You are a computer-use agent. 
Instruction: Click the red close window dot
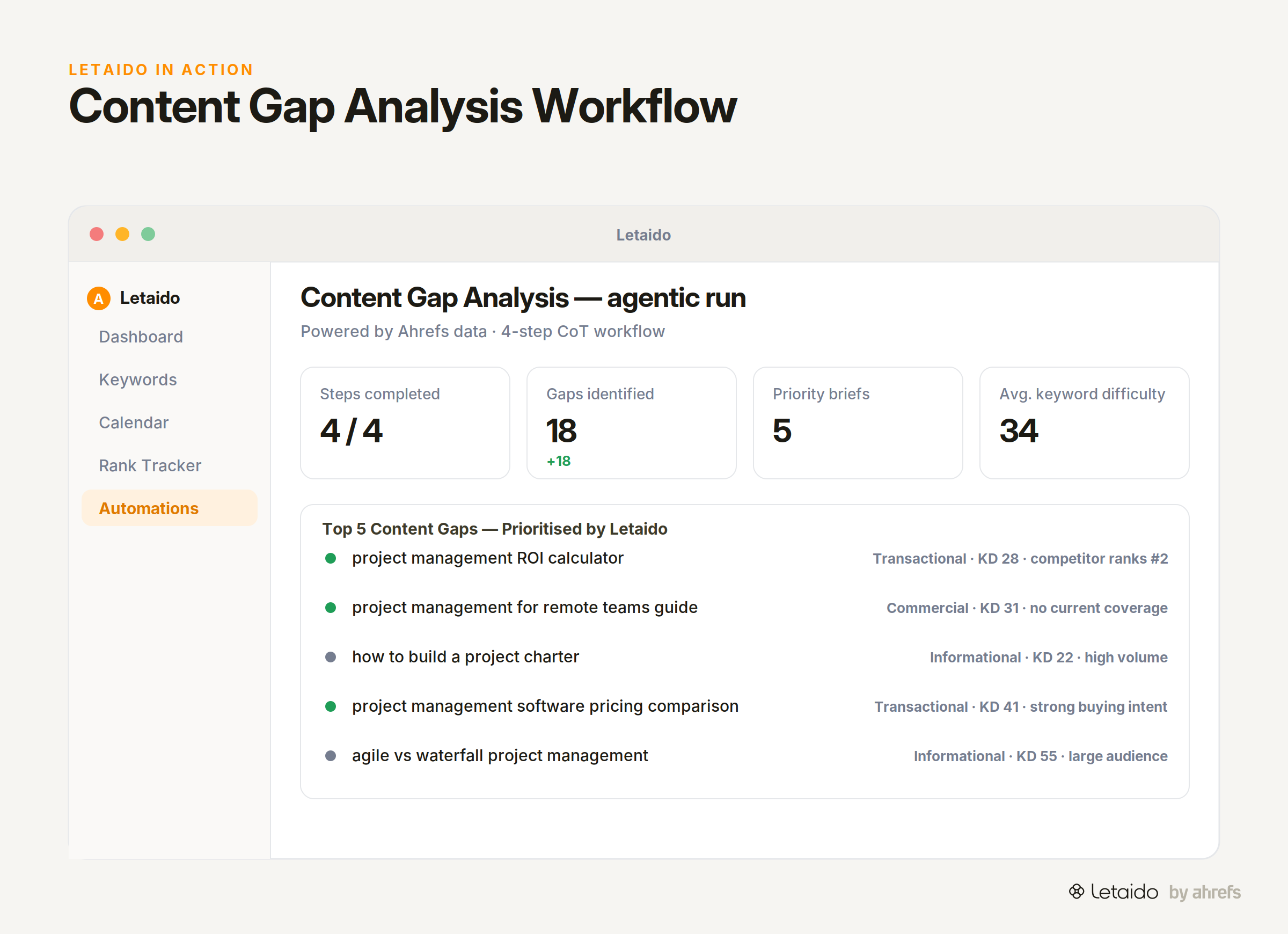click(97, 234)
